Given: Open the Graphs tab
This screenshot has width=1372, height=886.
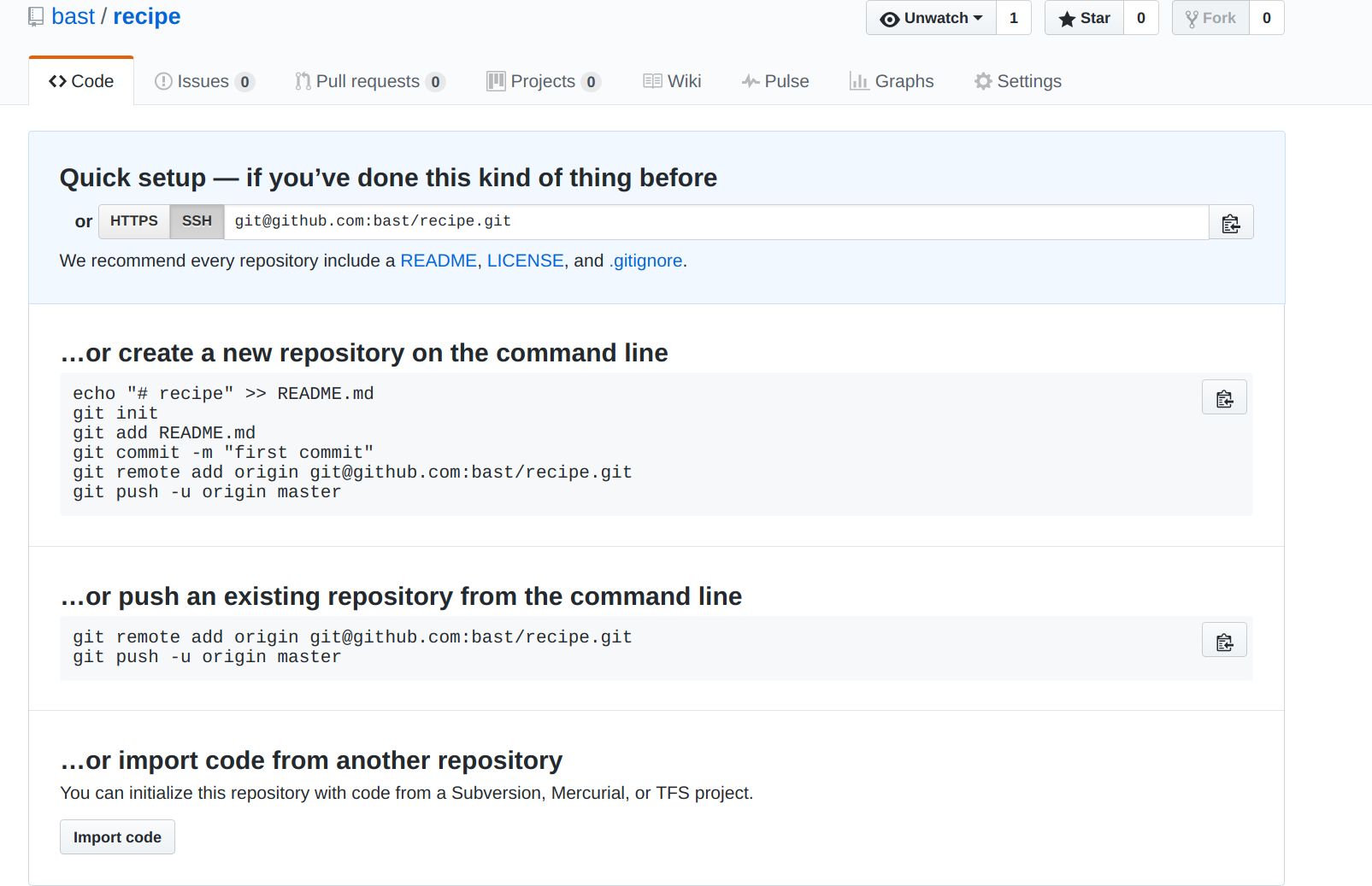Looking at the screenshot, I should coord(892,81).
